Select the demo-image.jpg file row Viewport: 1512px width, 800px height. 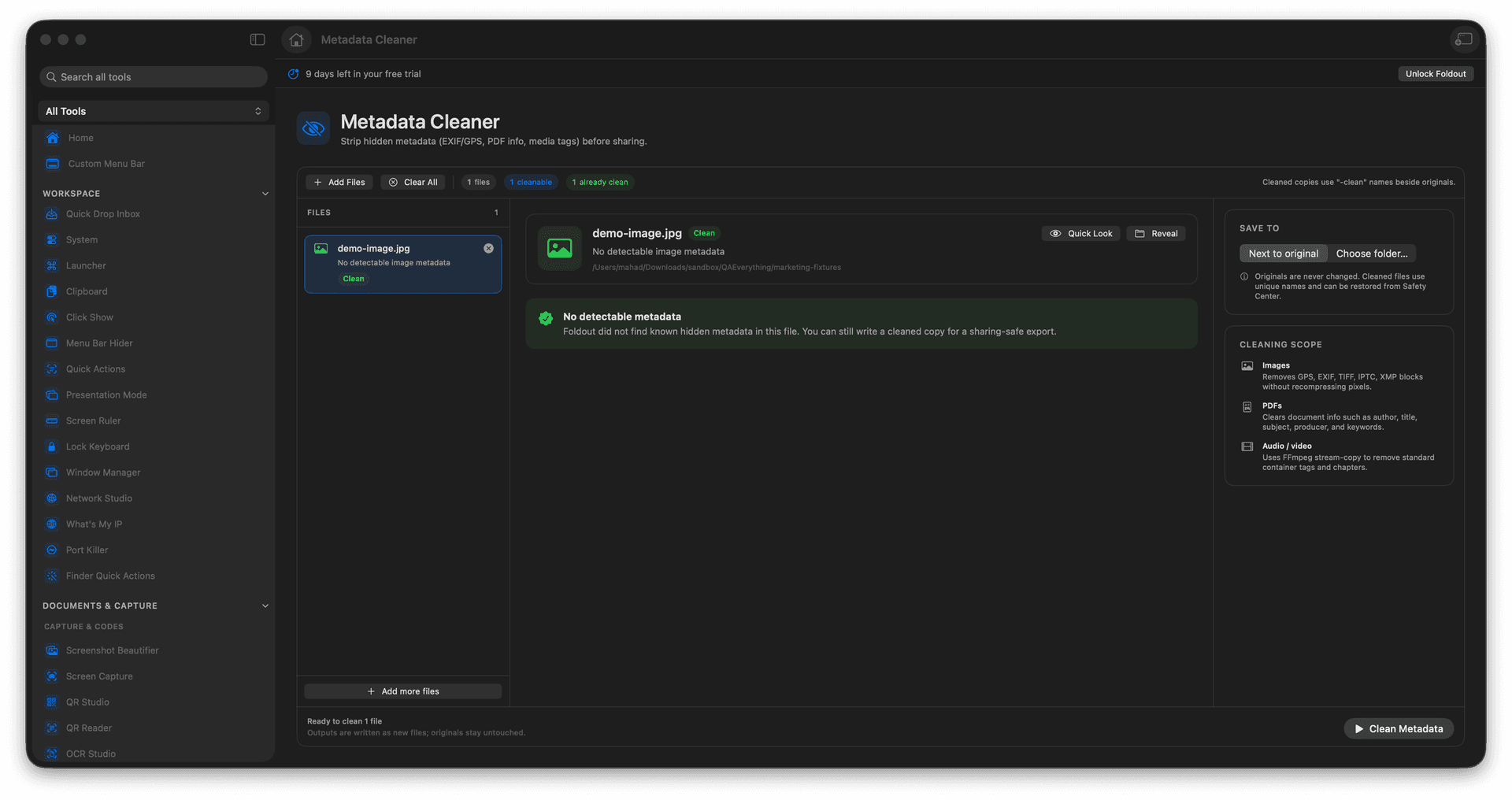403,264
